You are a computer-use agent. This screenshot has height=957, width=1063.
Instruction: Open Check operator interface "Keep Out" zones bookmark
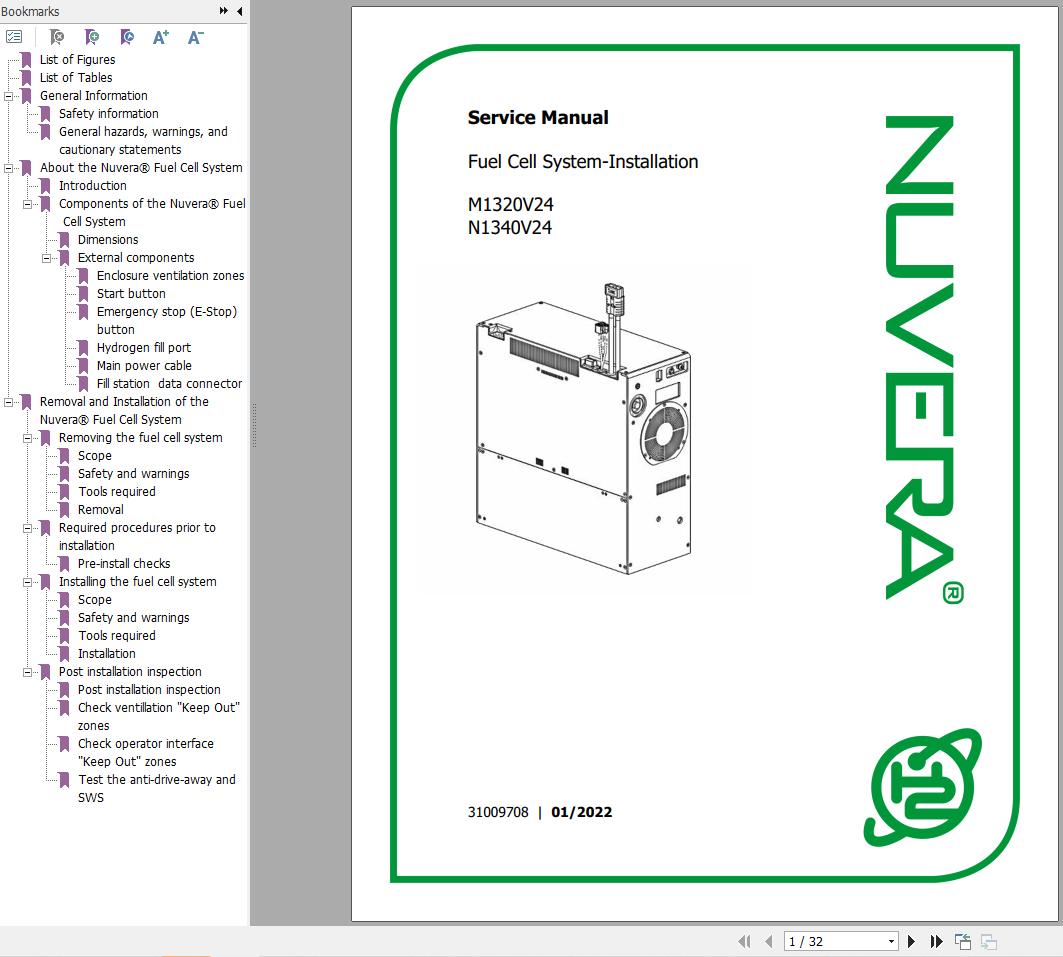[145, 752]
